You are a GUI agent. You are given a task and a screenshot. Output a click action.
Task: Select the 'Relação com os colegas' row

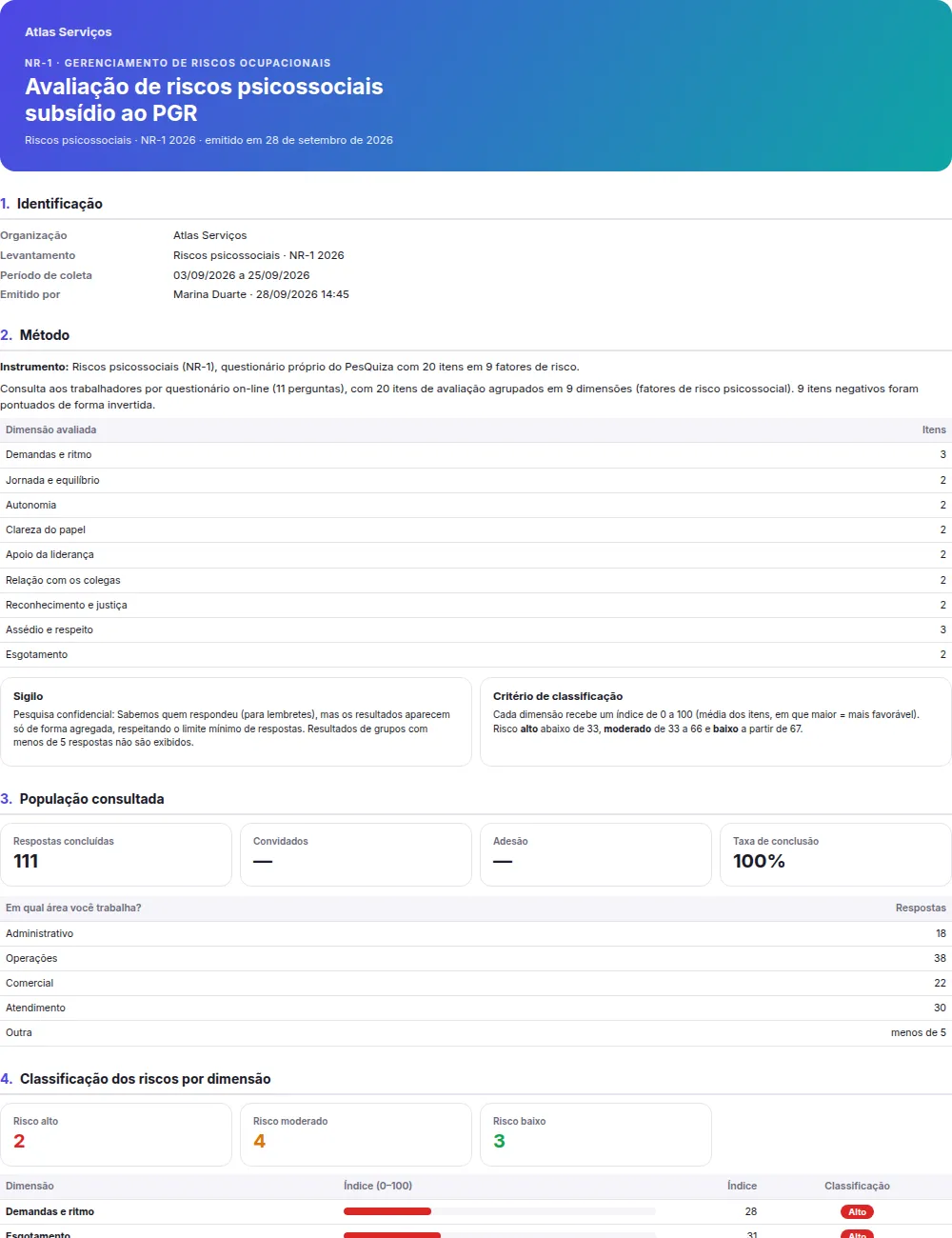point(476,580)
